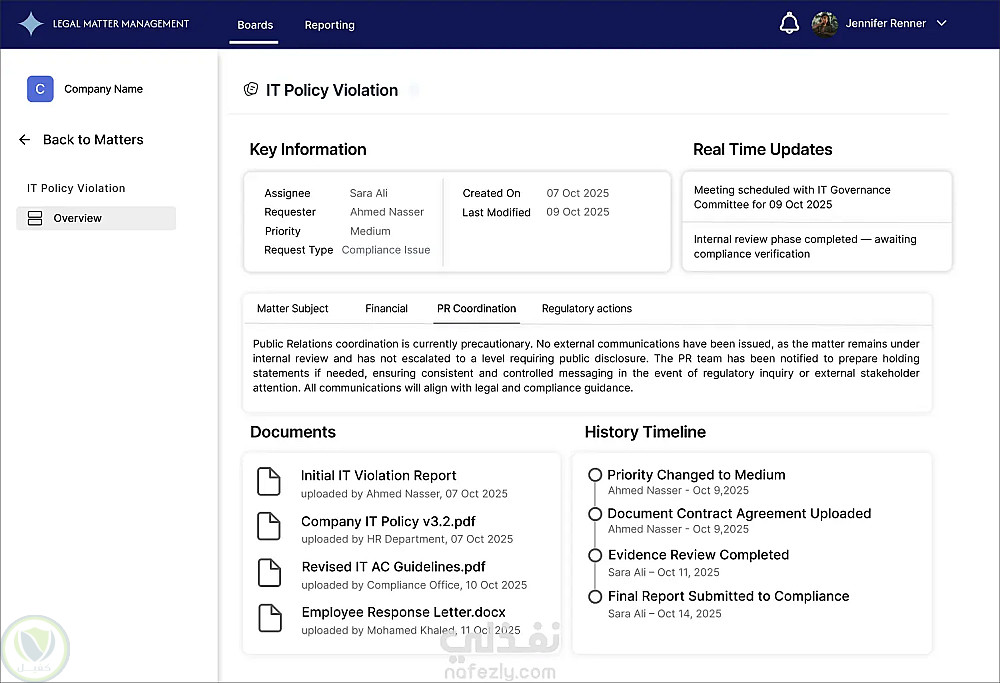Click the blue Company Name badge icon
1000x683 pixels.
[x=40, y=89]
